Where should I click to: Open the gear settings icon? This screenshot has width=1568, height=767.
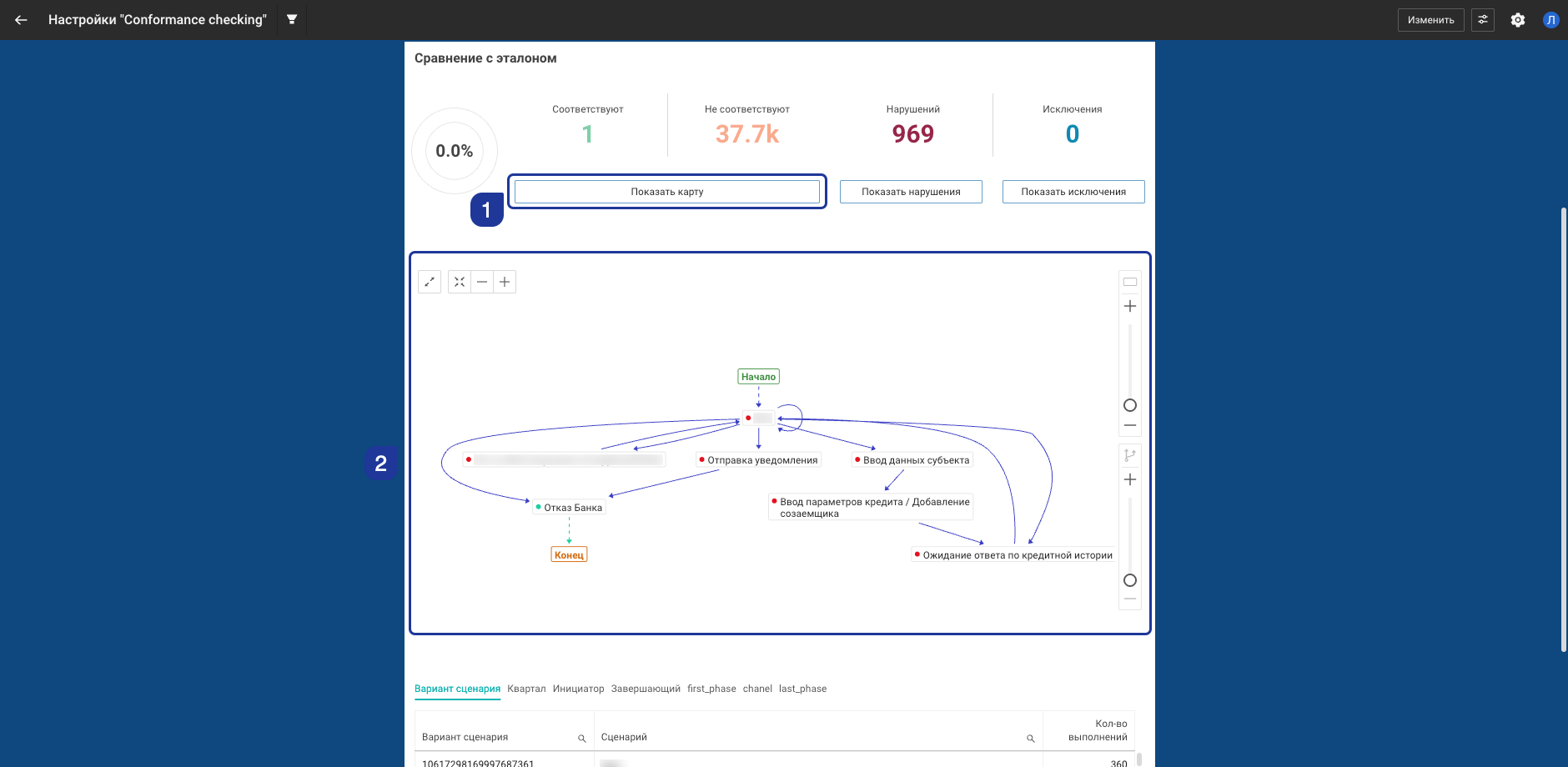click(x=1518, y=20)
